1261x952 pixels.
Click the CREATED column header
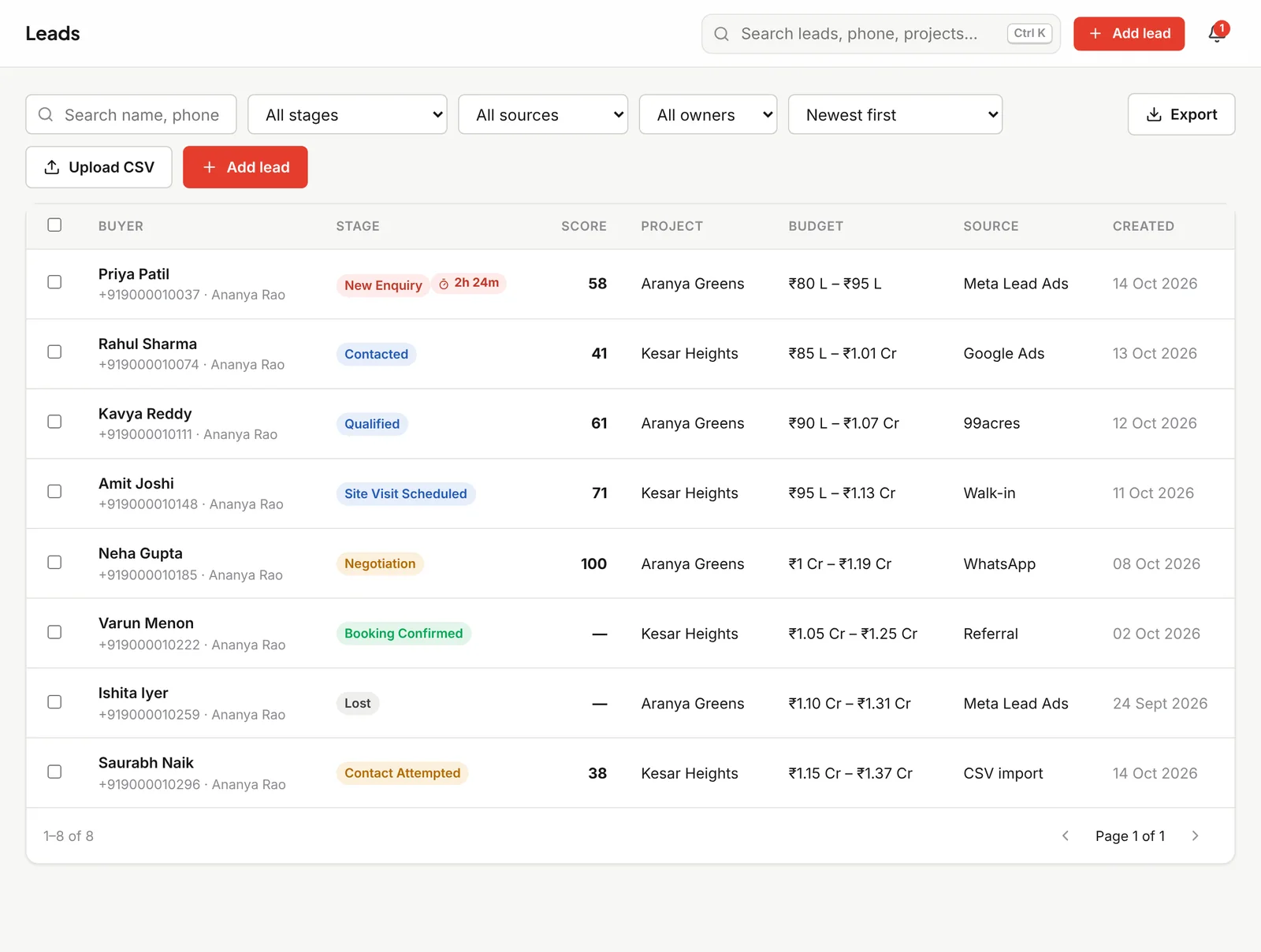click(1143, 226)
